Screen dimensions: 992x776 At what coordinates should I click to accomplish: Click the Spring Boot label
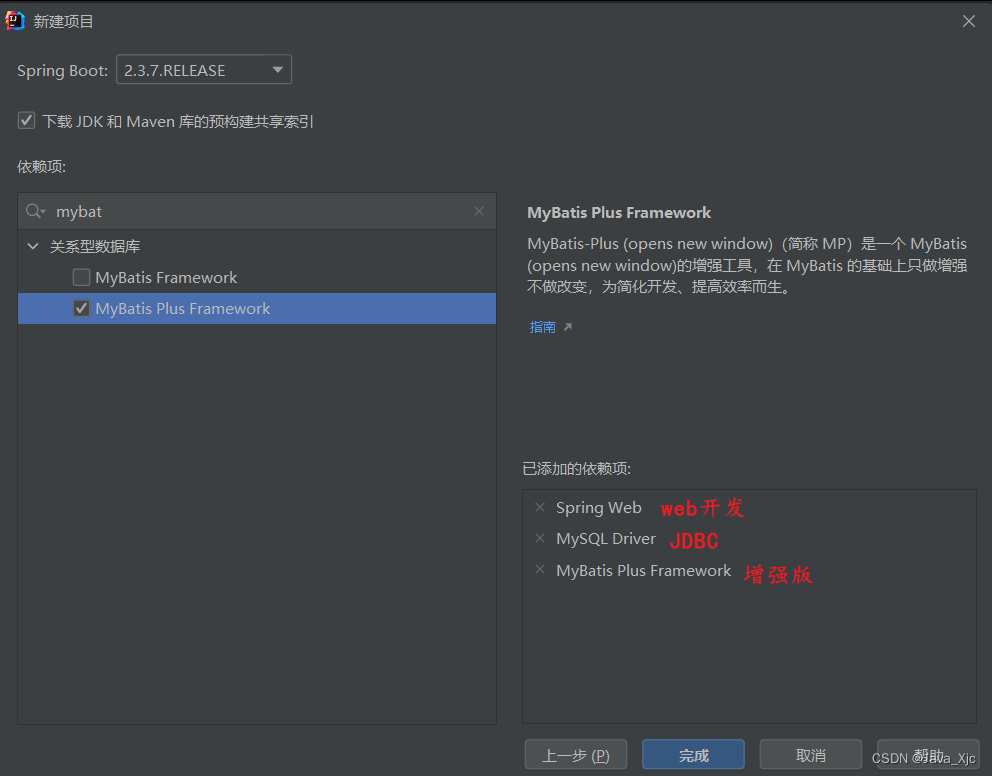[x=62, y=70]
